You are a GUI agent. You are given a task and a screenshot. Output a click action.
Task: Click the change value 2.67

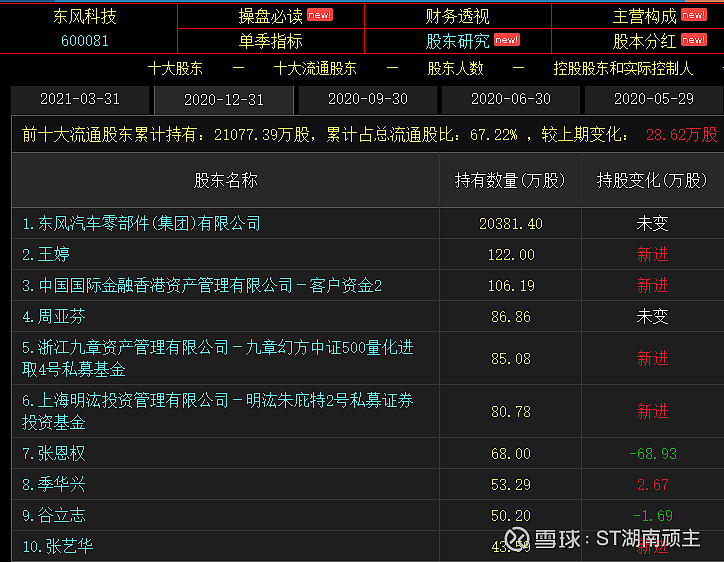click(x=652, y=485)
